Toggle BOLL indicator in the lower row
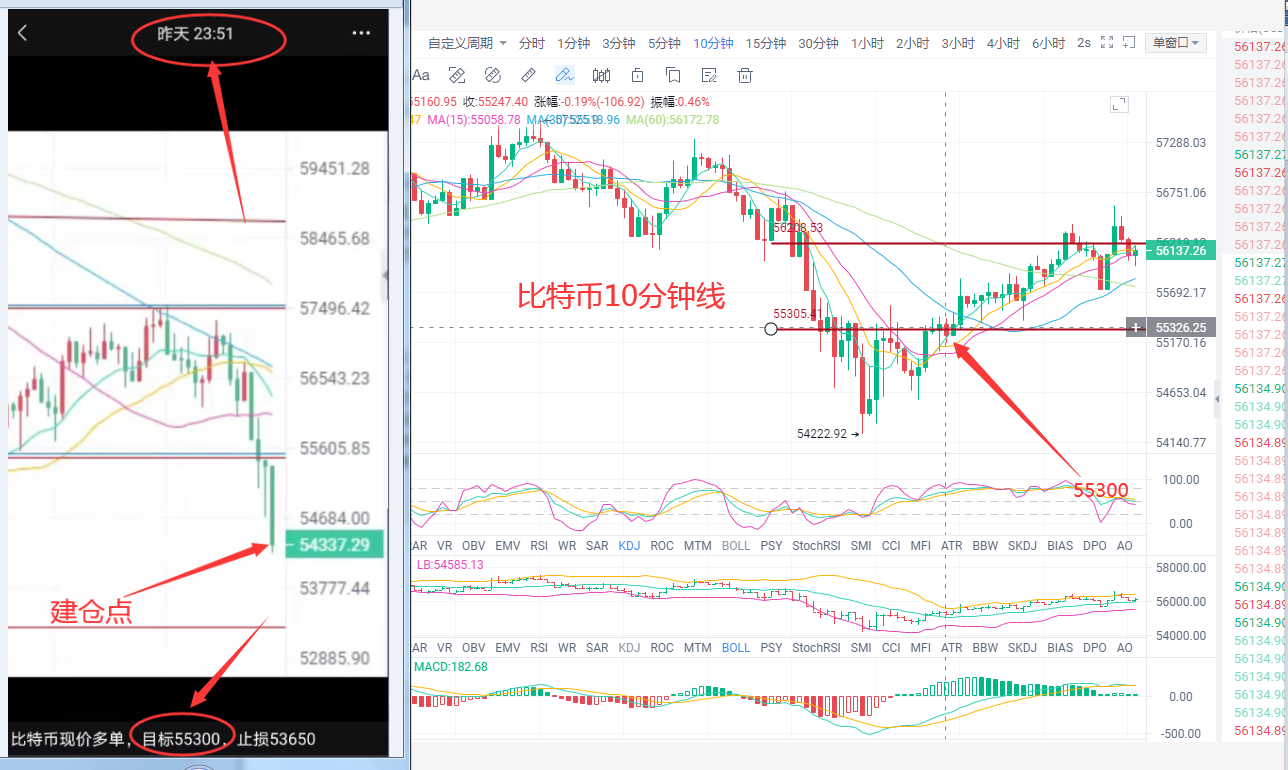The height and width of the screenshot is (770, 1288). pyautogui.click(x=735, y=647)
